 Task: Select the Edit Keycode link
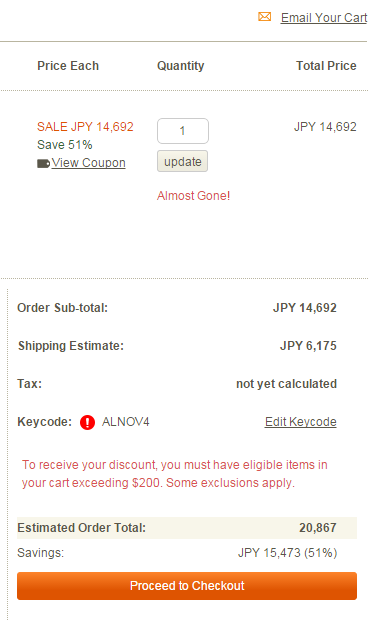301,422
